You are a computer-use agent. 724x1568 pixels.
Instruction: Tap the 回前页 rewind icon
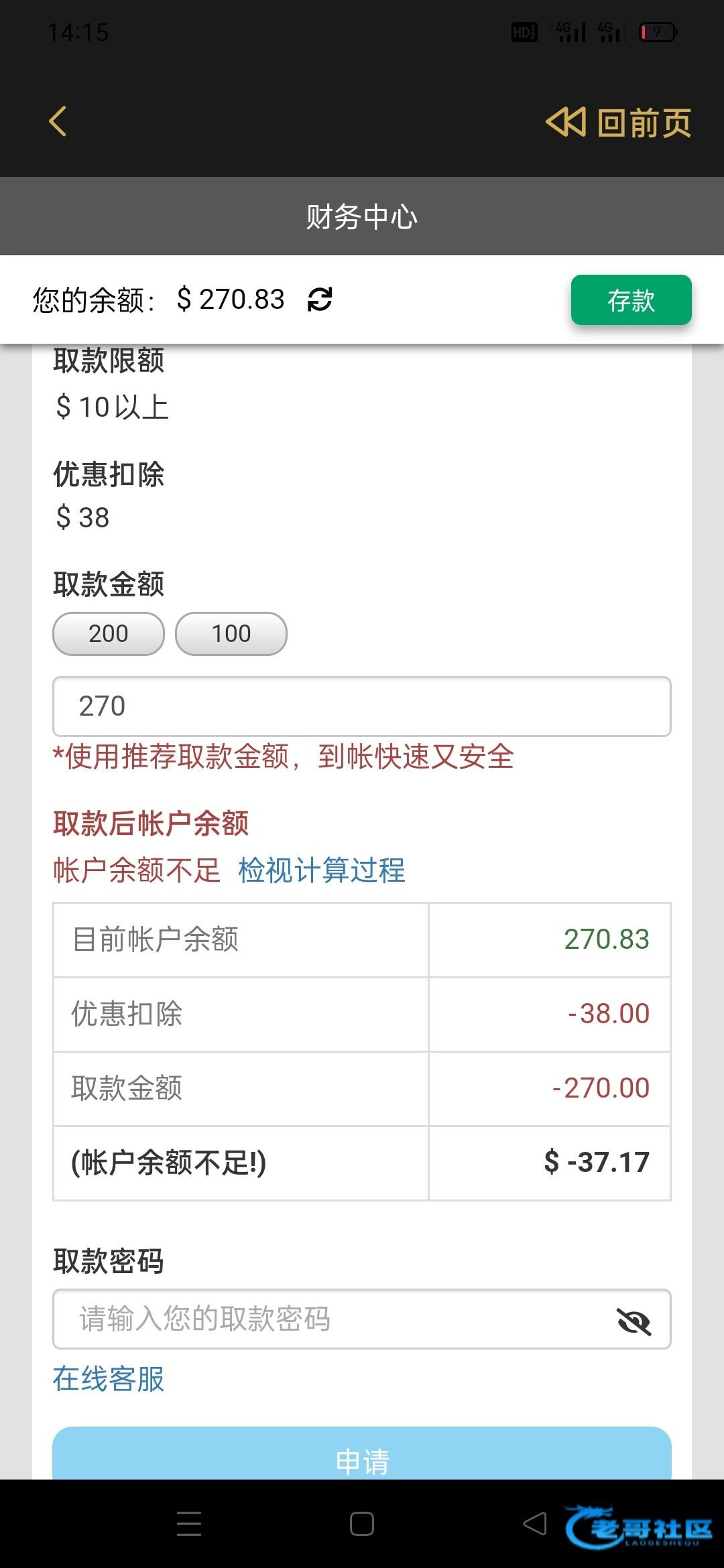coord(566,122)
